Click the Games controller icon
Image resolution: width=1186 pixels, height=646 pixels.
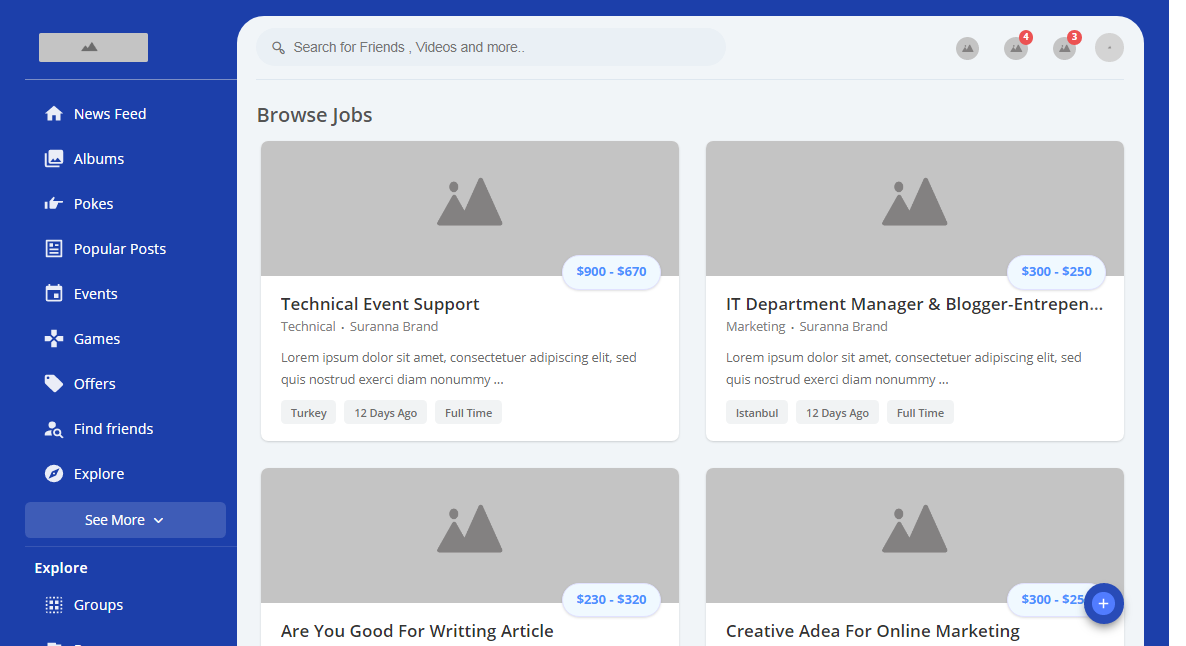pyautogui.click(x=54, y=339)
